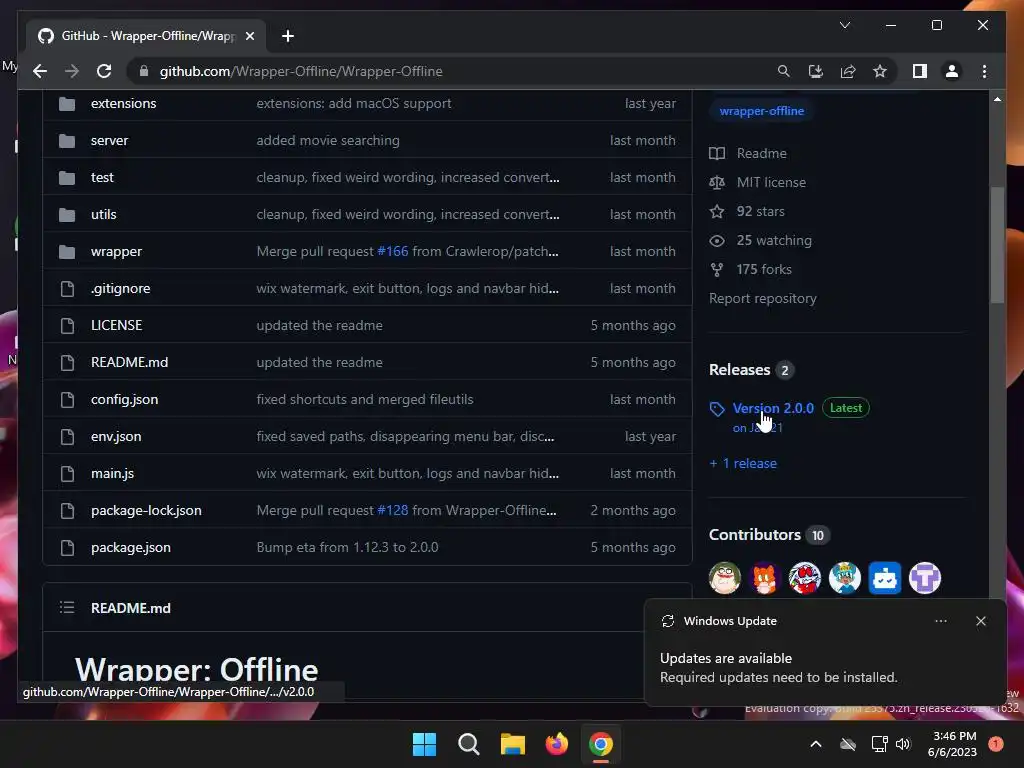The width and height of the screenshot is (1024, 768).
Task: Open the LICENSE file
Action: pos(116,325)
